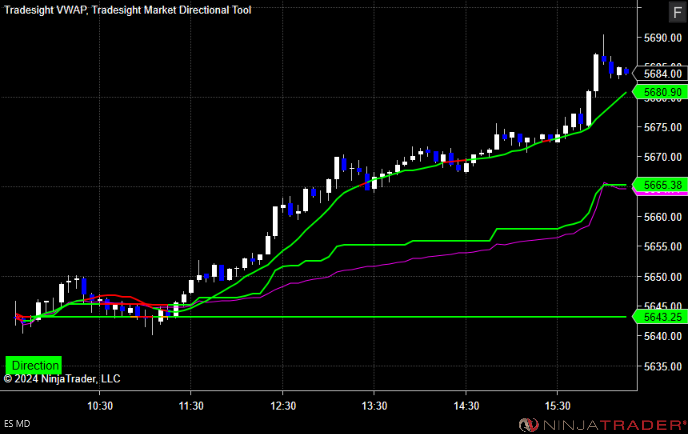Click the green 5665.38 price marker
The width and height of the screenshot is (688, 434).
pos(662,185)
